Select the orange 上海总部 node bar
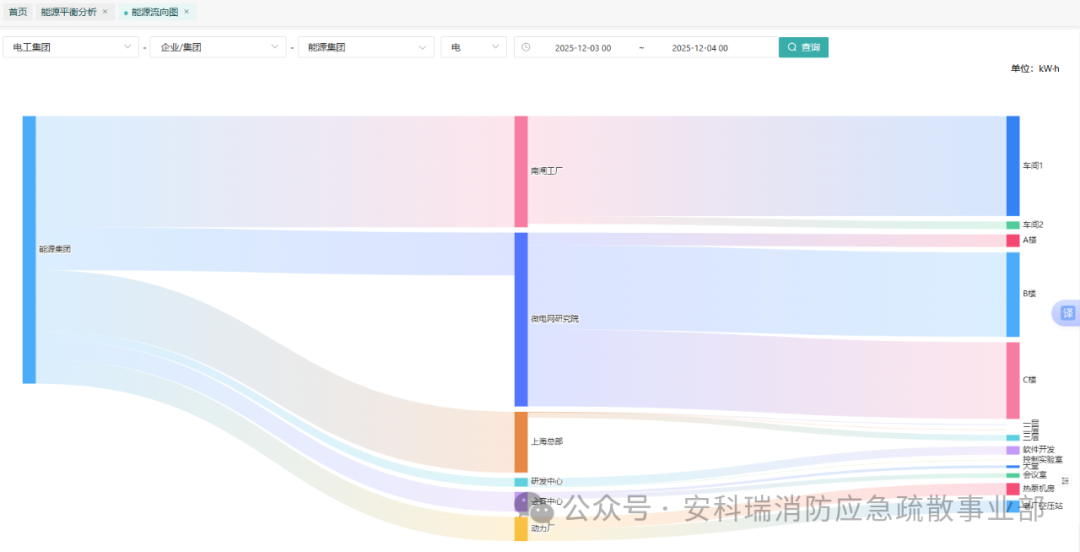 521,442
